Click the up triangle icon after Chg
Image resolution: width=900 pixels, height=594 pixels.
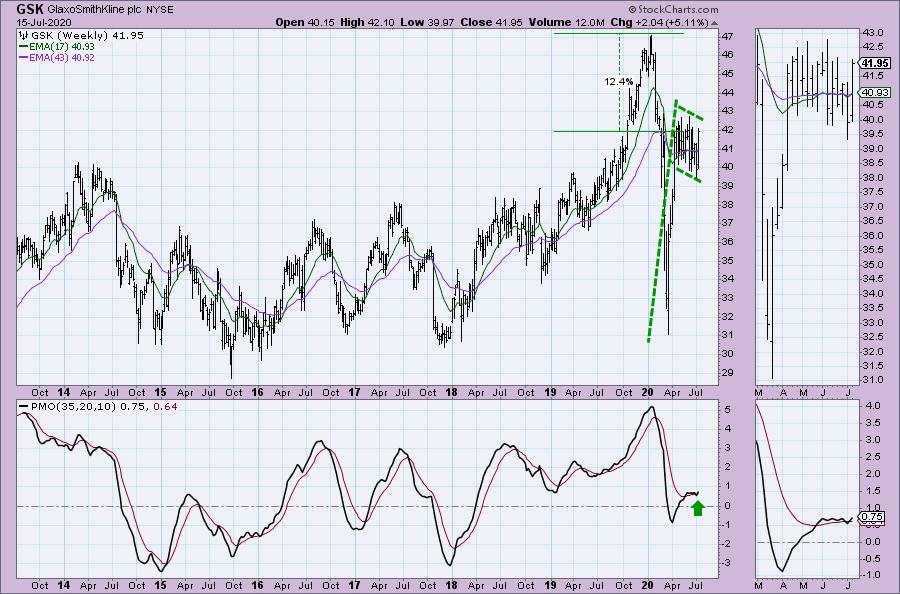click(714, 24)
